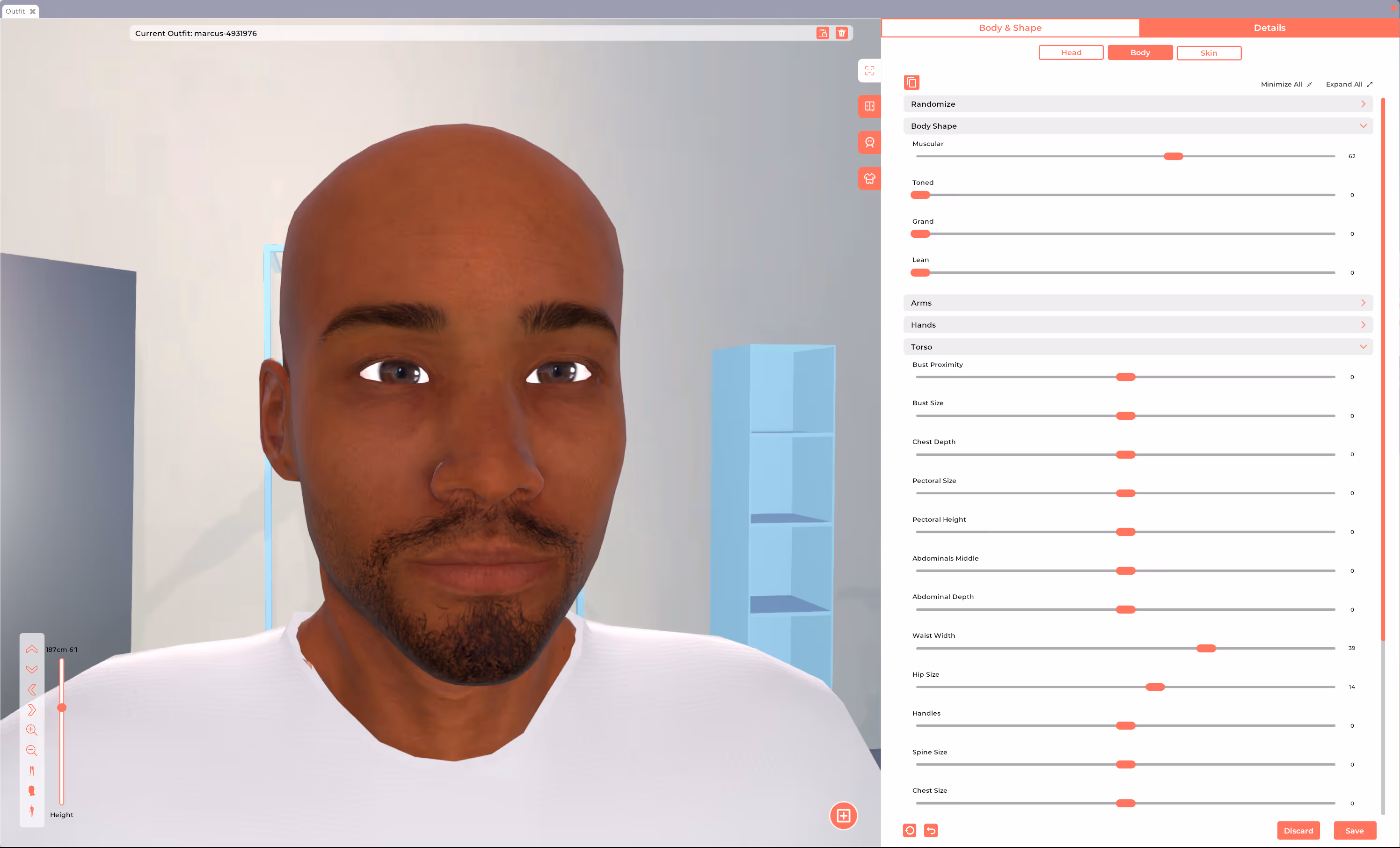Focus camera on full body icon

[32, 811]
